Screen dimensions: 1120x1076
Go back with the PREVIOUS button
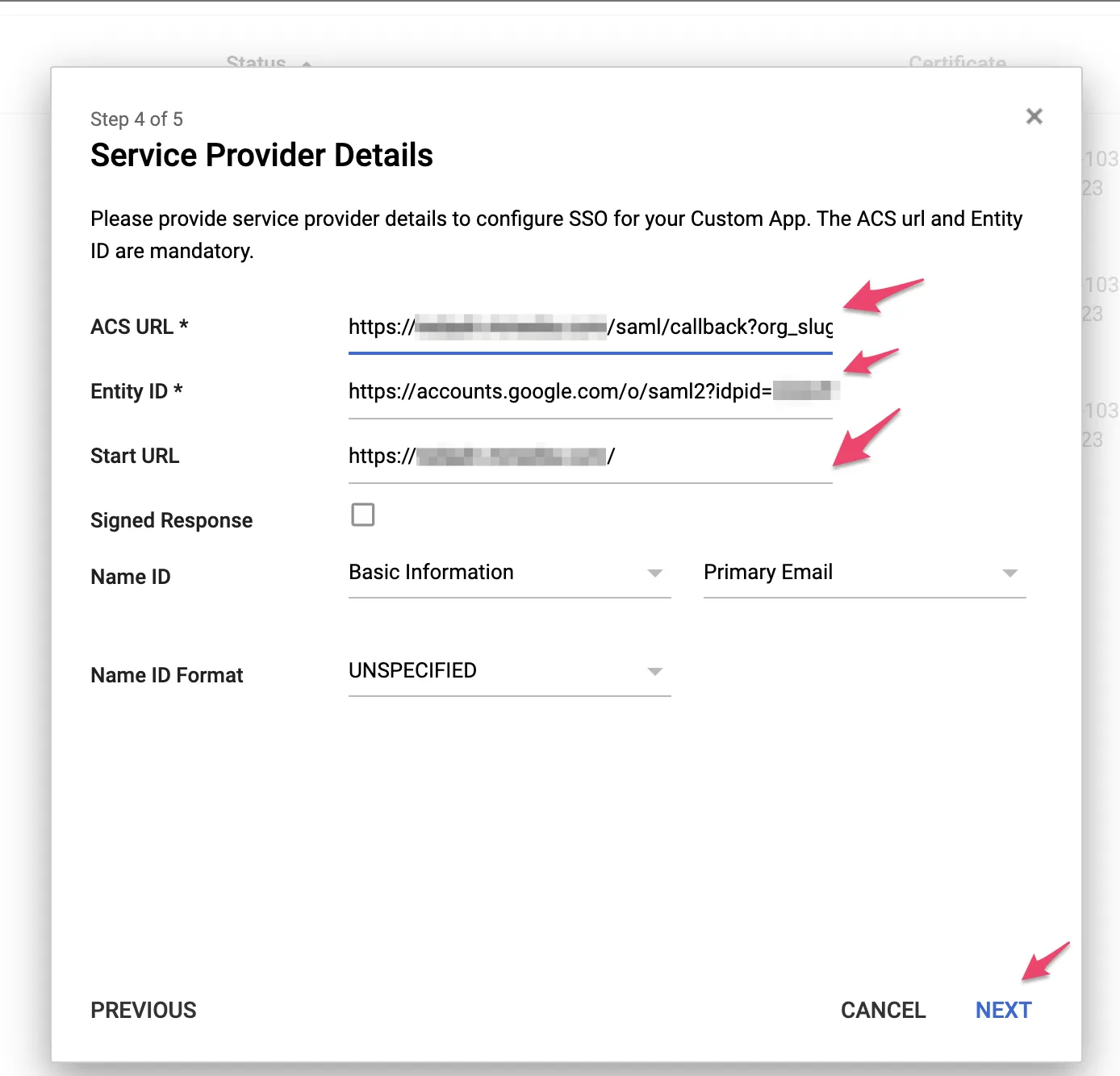tap(144, 1010)
